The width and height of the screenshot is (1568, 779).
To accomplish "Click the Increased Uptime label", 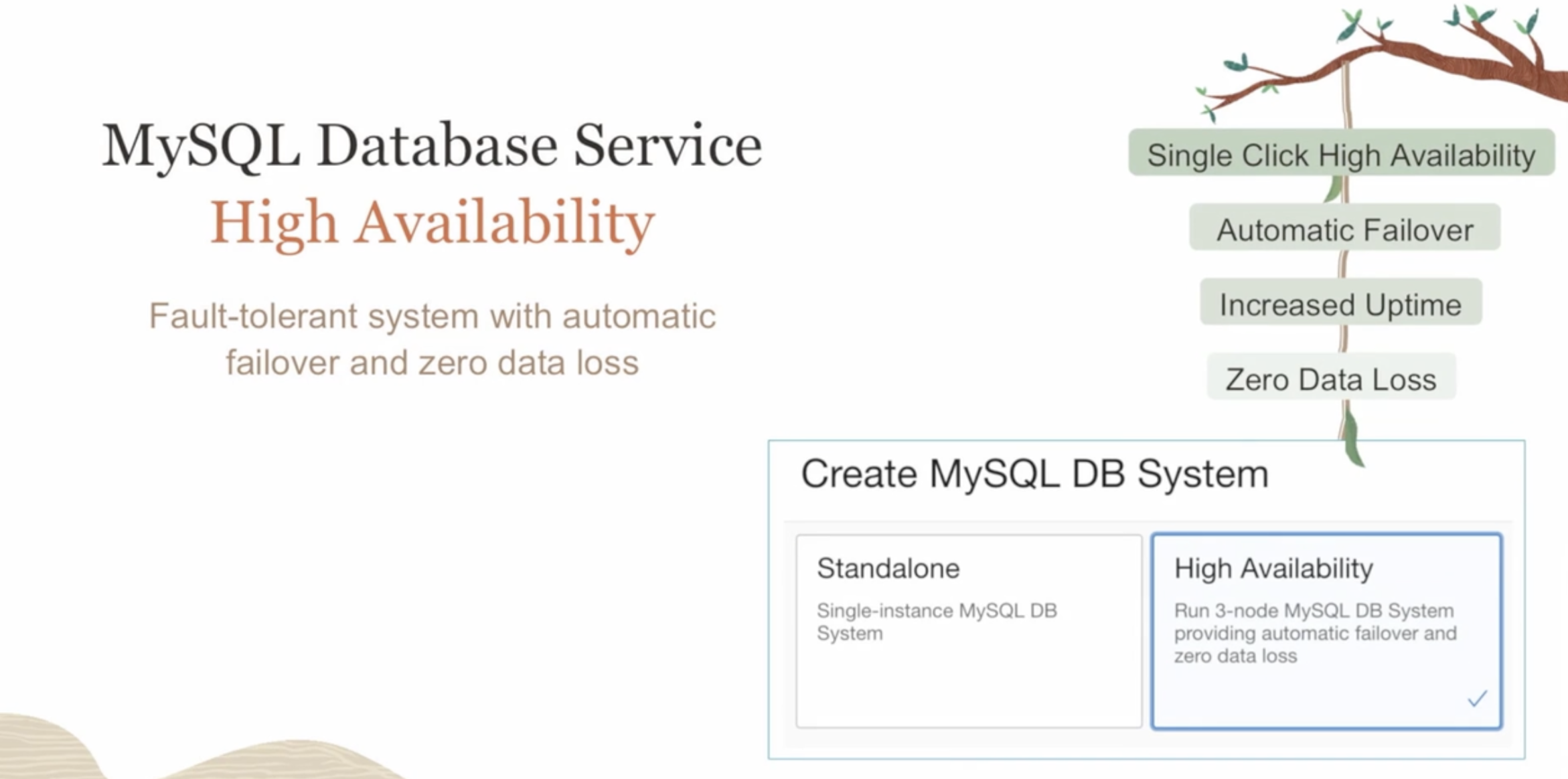I will (1340, 305).
